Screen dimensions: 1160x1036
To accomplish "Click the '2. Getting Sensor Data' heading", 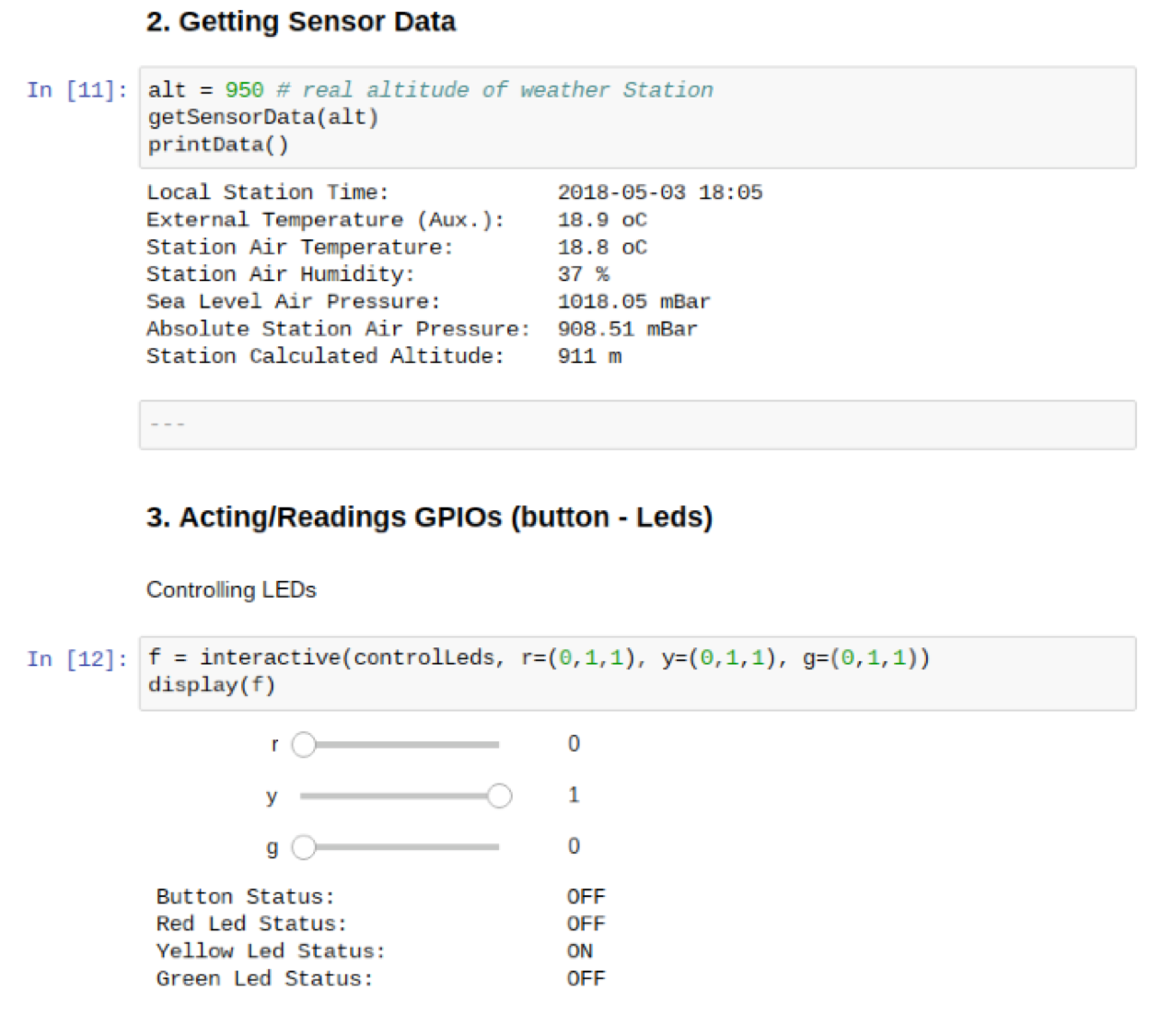I will pos(300,22).
